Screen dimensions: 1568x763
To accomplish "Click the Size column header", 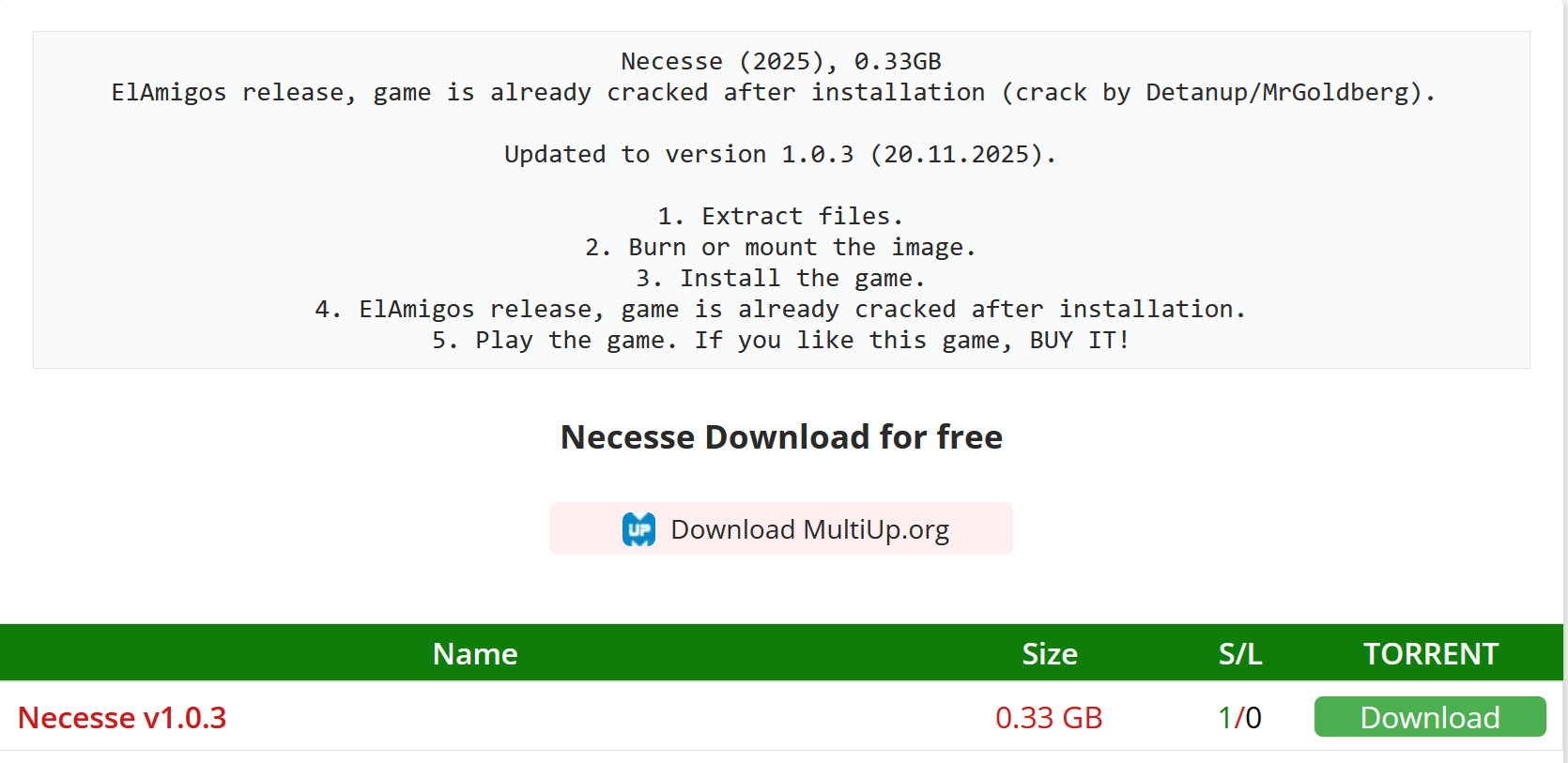I will [x=1049, y=653].
